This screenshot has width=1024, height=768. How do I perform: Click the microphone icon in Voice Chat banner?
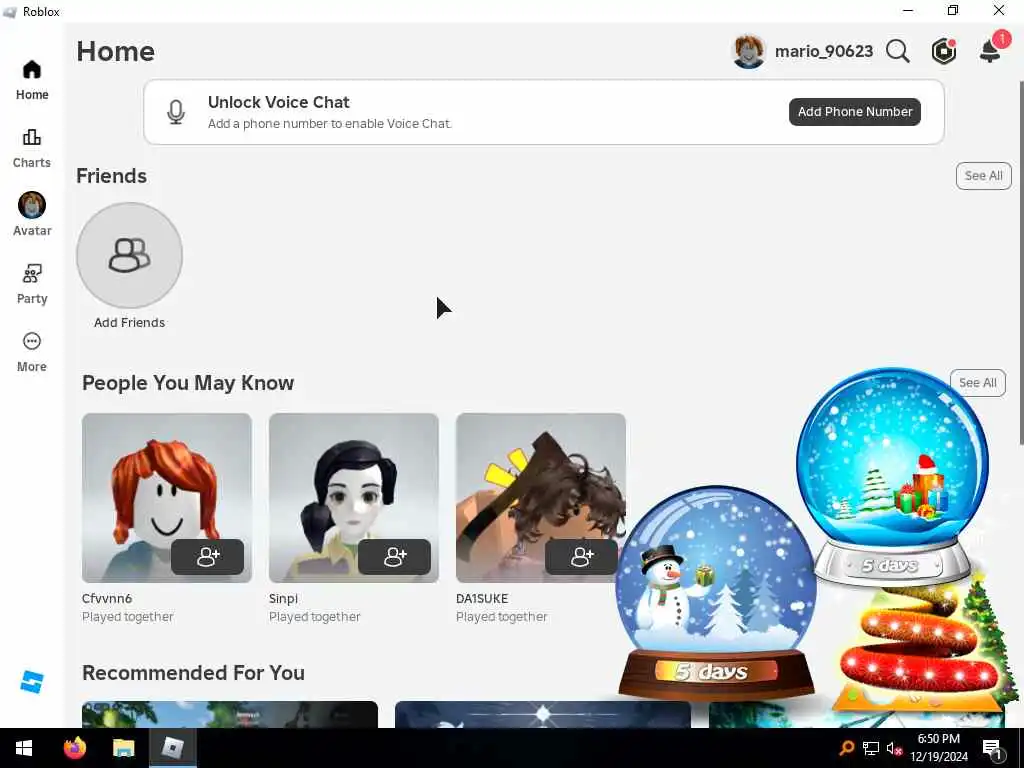[176, 112]
